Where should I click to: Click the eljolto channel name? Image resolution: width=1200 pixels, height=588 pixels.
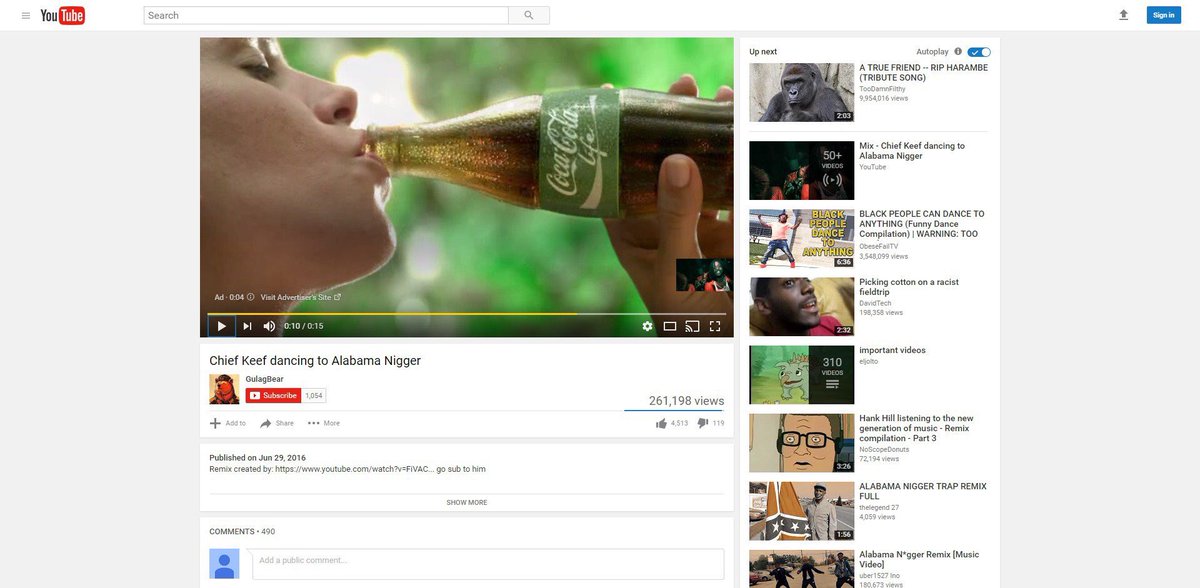tap(870, 362)
